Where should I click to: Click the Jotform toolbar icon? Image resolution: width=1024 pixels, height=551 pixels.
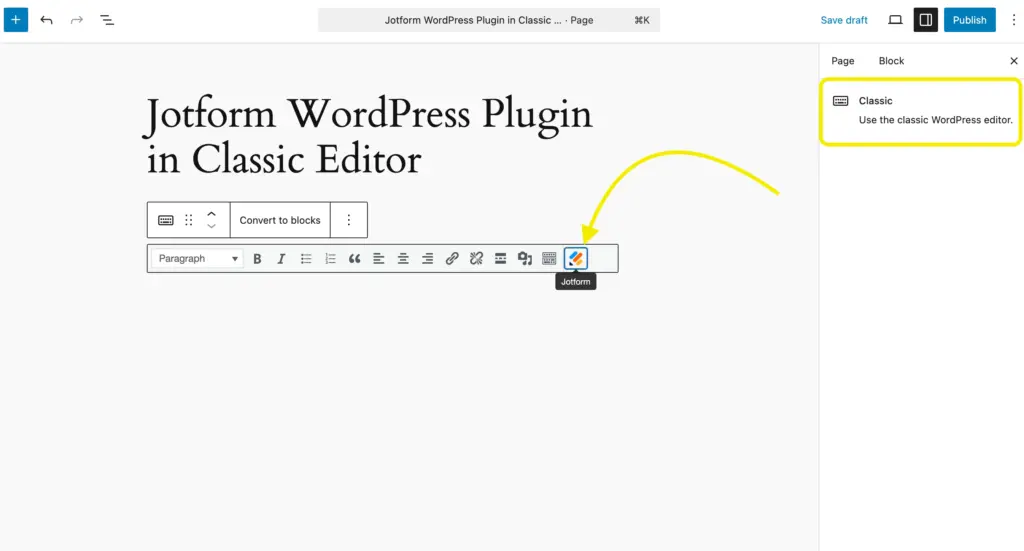(x=575, y=259)
